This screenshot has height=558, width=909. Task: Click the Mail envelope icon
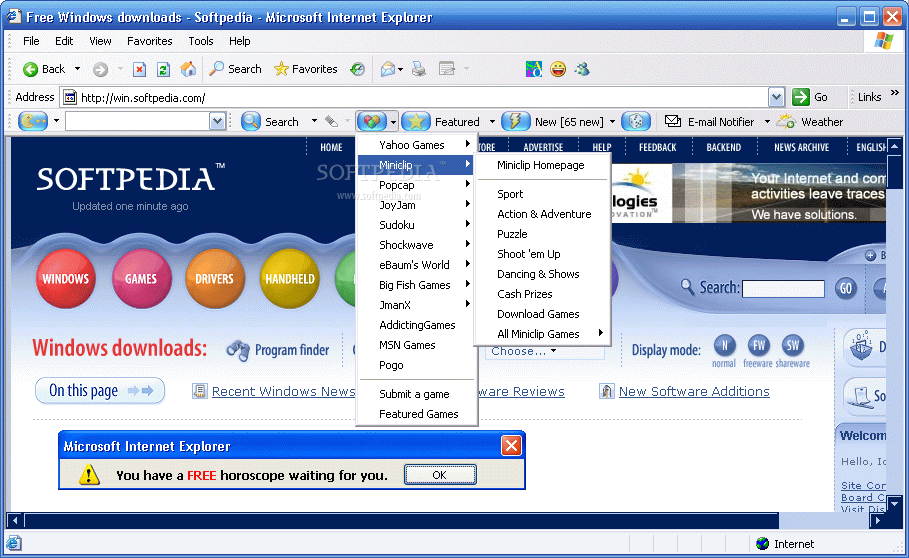[x=388, y=70]
